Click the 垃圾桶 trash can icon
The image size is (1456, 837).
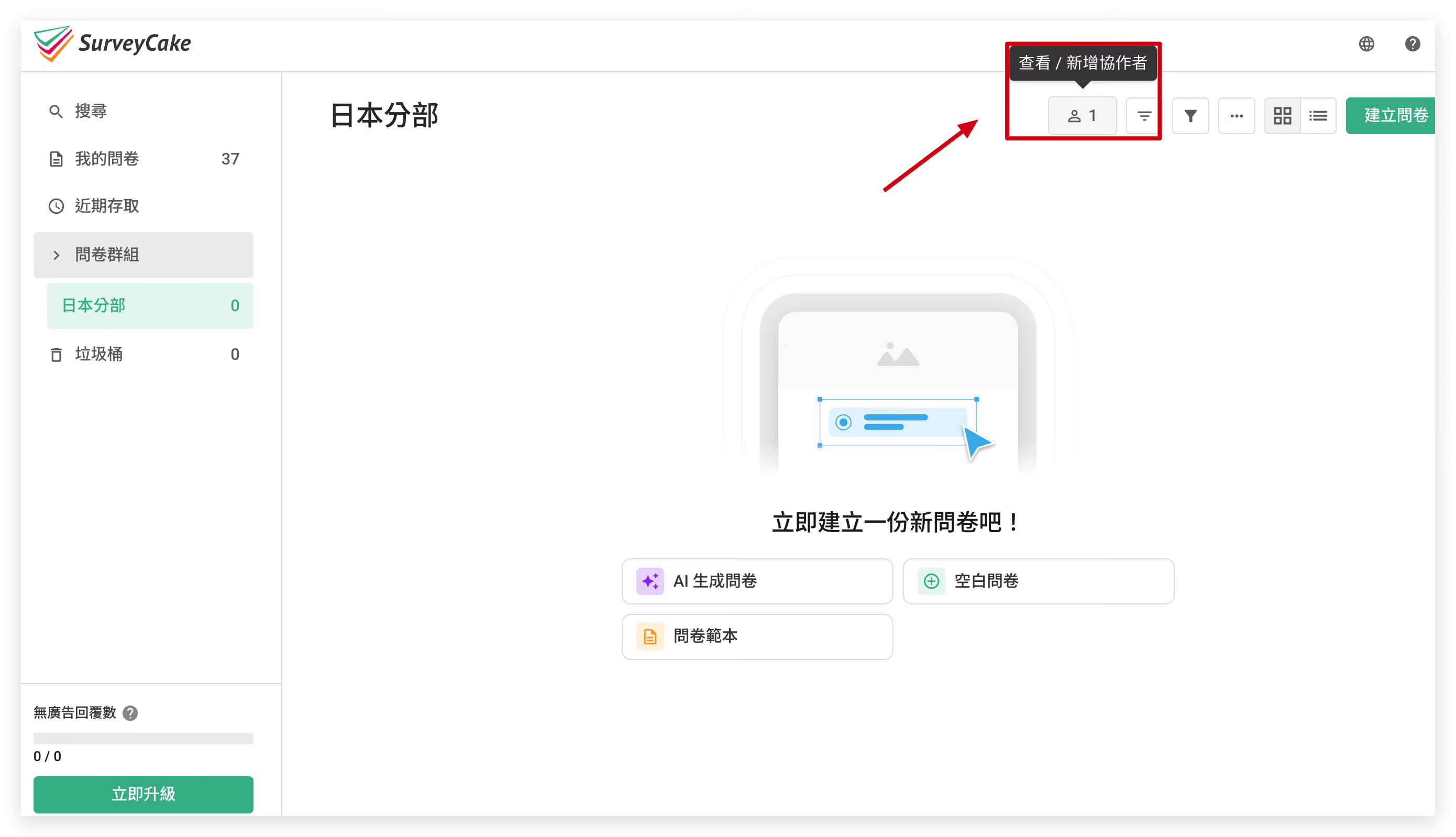coord(56,355)
